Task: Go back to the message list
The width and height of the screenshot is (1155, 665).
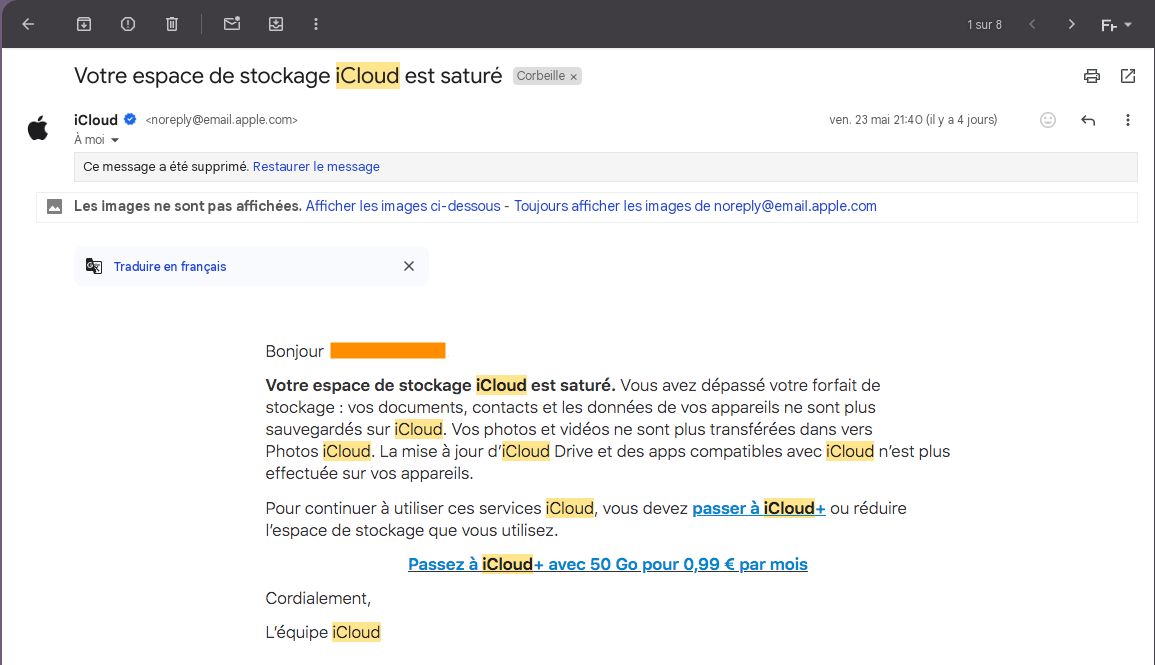Action: tap(28, 24)
